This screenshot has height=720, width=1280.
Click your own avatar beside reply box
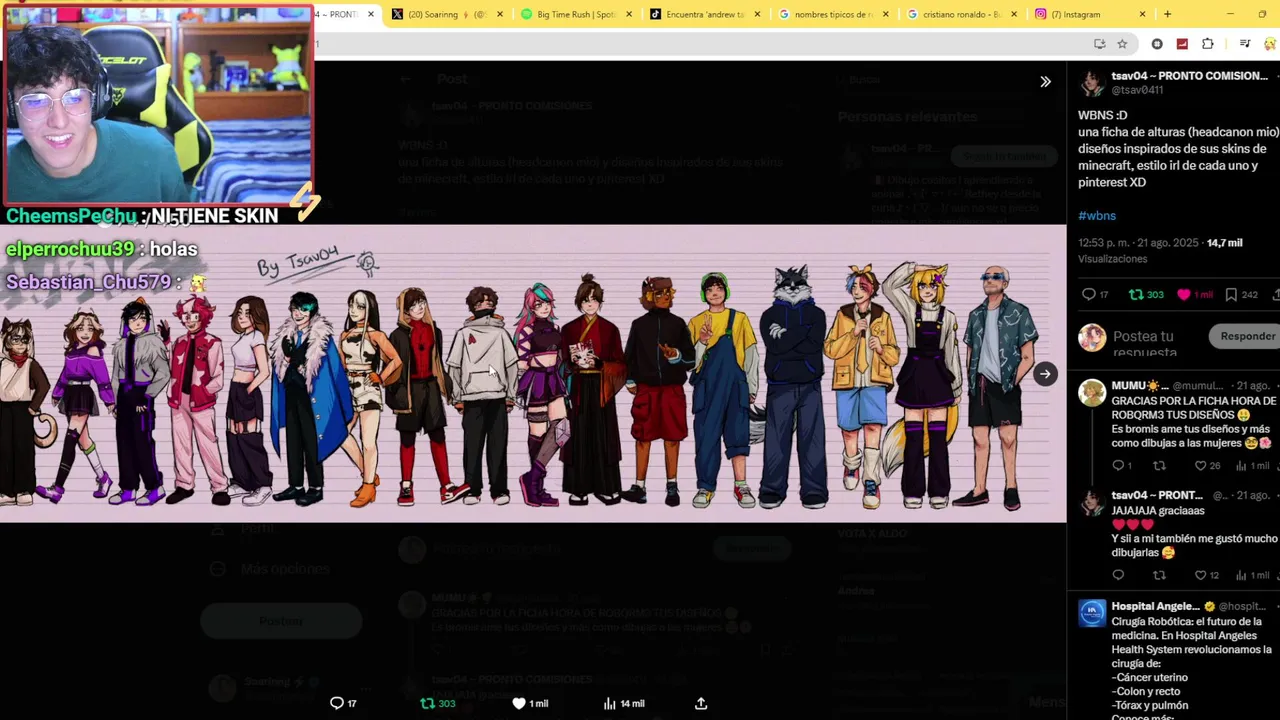tap(1092, 338)
